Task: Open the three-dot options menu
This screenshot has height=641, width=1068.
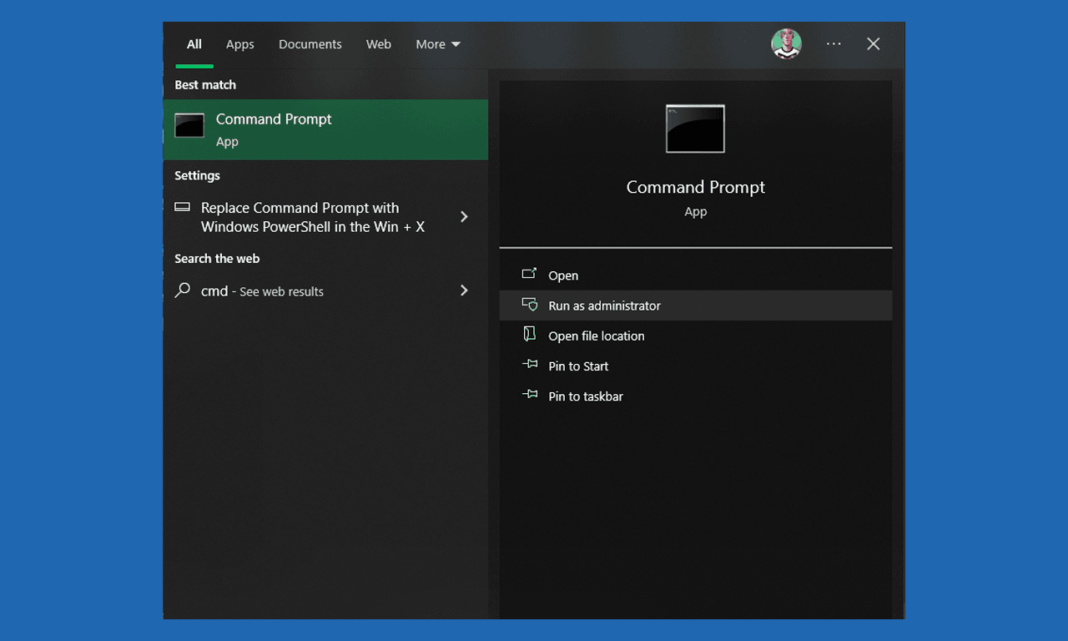Action: coord(833,44)
